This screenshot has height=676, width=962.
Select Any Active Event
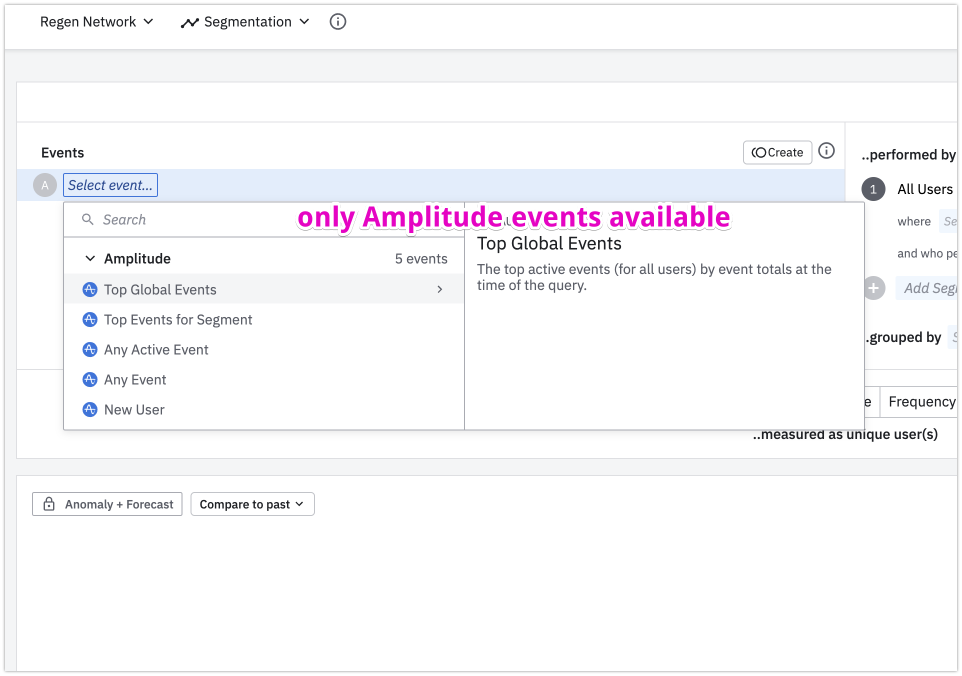264,350
